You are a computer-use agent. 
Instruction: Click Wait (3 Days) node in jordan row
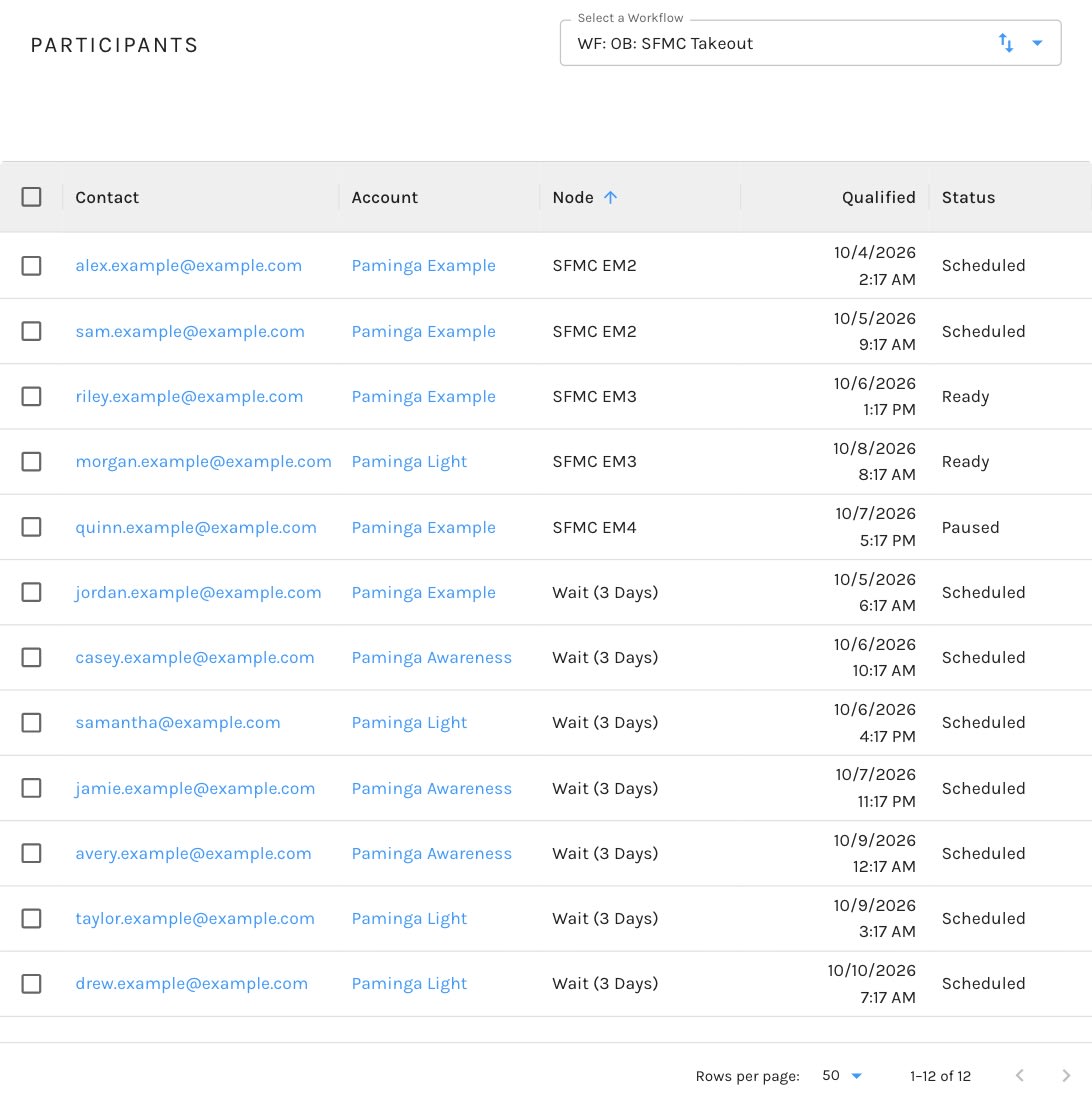605,593
